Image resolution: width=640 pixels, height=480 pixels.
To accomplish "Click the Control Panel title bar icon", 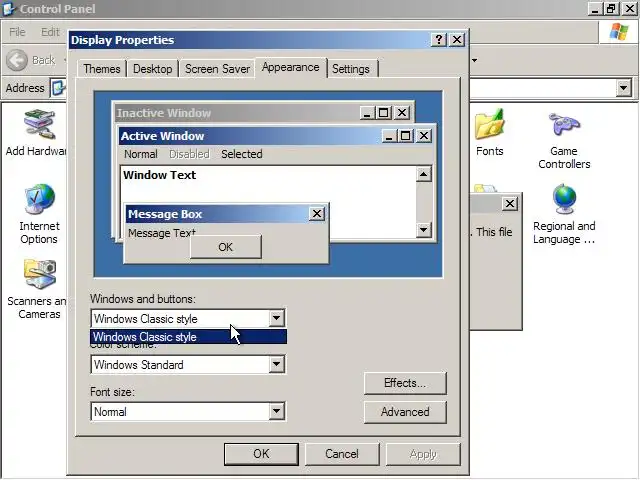I will pos(9,9).
